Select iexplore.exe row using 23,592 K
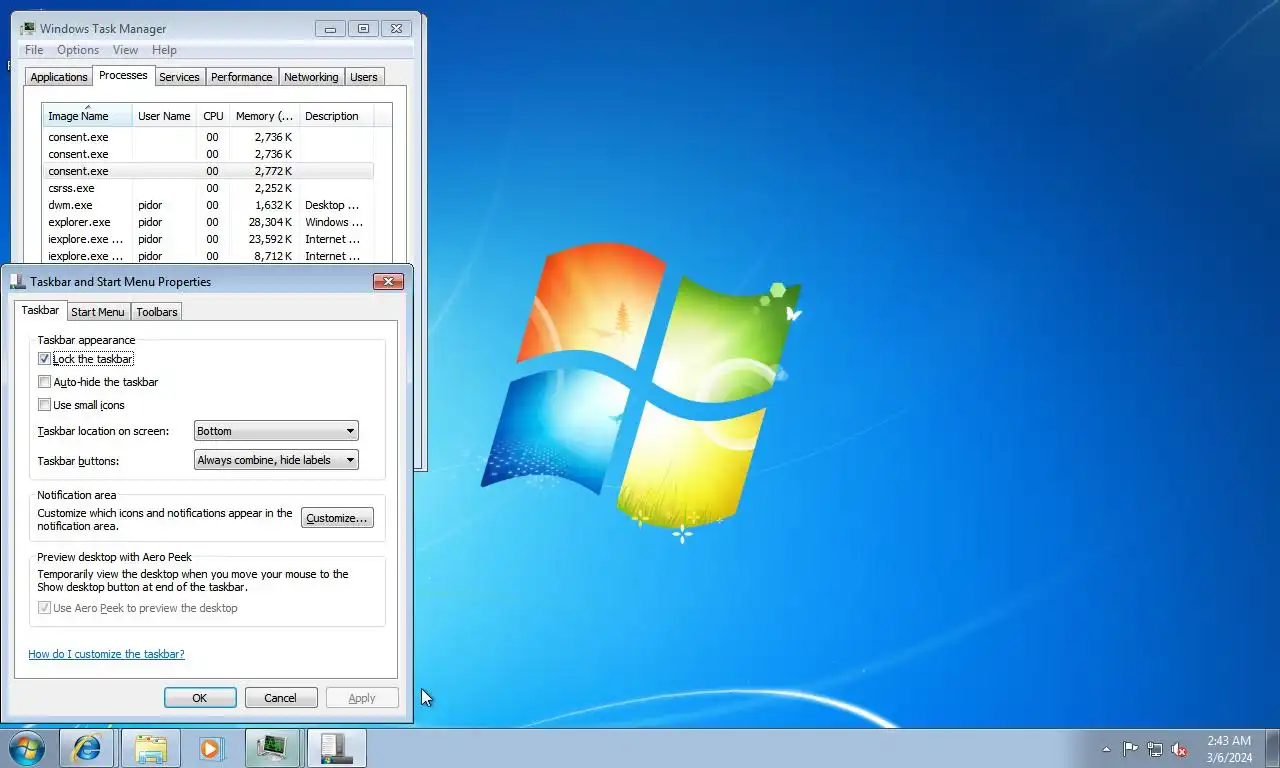Image resolution: width=1280 pixels, height=768 pixels. click(208, 239)
